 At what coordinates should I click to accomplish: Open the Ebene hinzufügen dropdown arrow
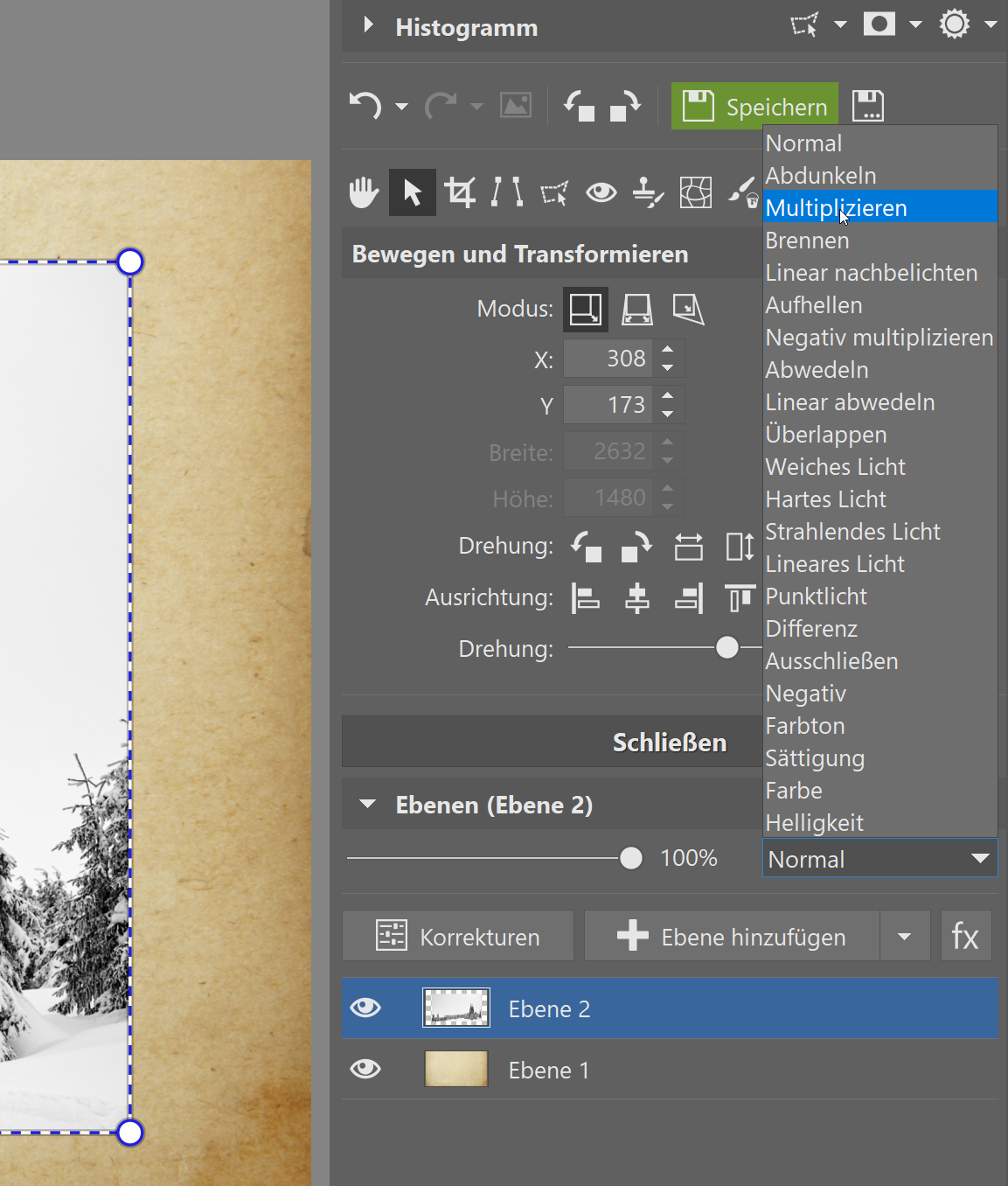pyautogui.click(x=905, y=937)
